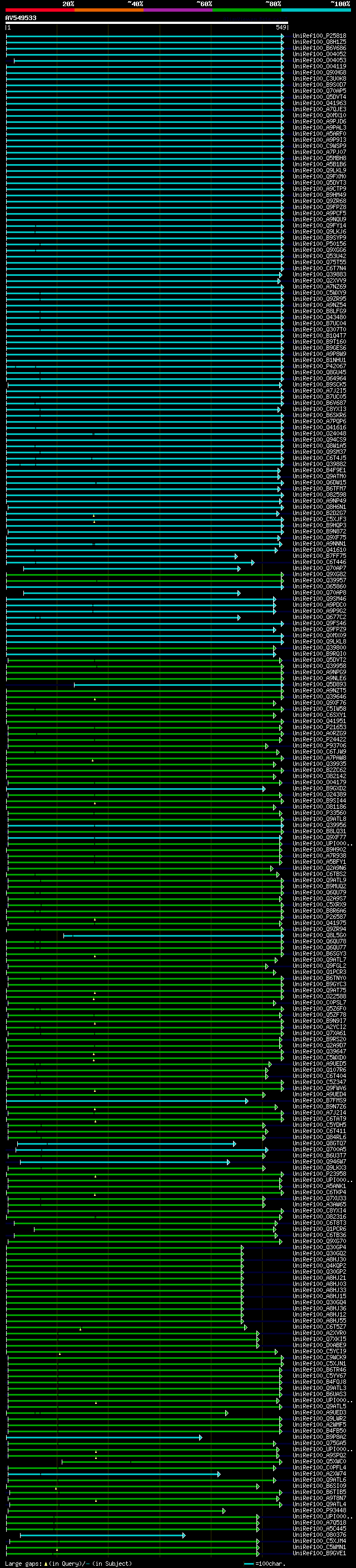
Task: Click the UniRef100_Q41963 label
Action: tap(319, 103)
